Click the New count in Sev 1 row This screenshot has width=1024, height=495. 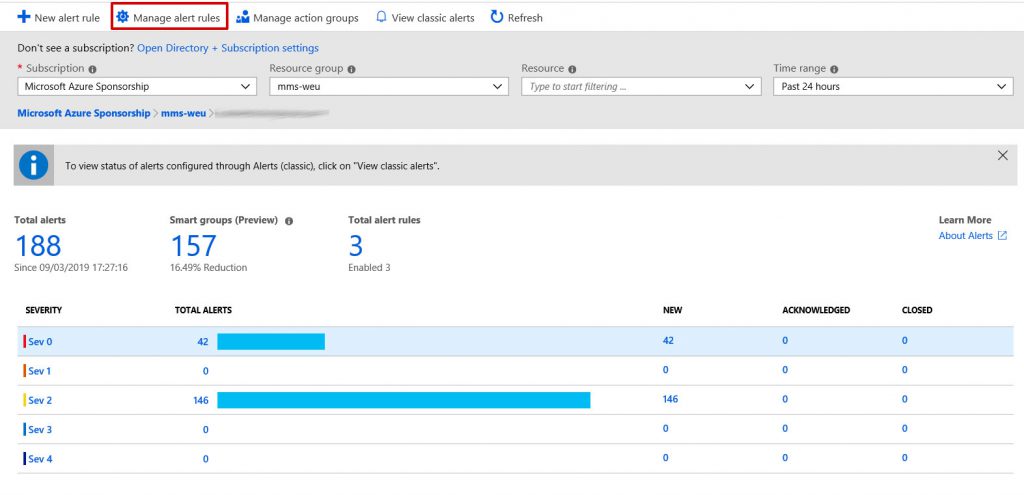coord(665,370)
